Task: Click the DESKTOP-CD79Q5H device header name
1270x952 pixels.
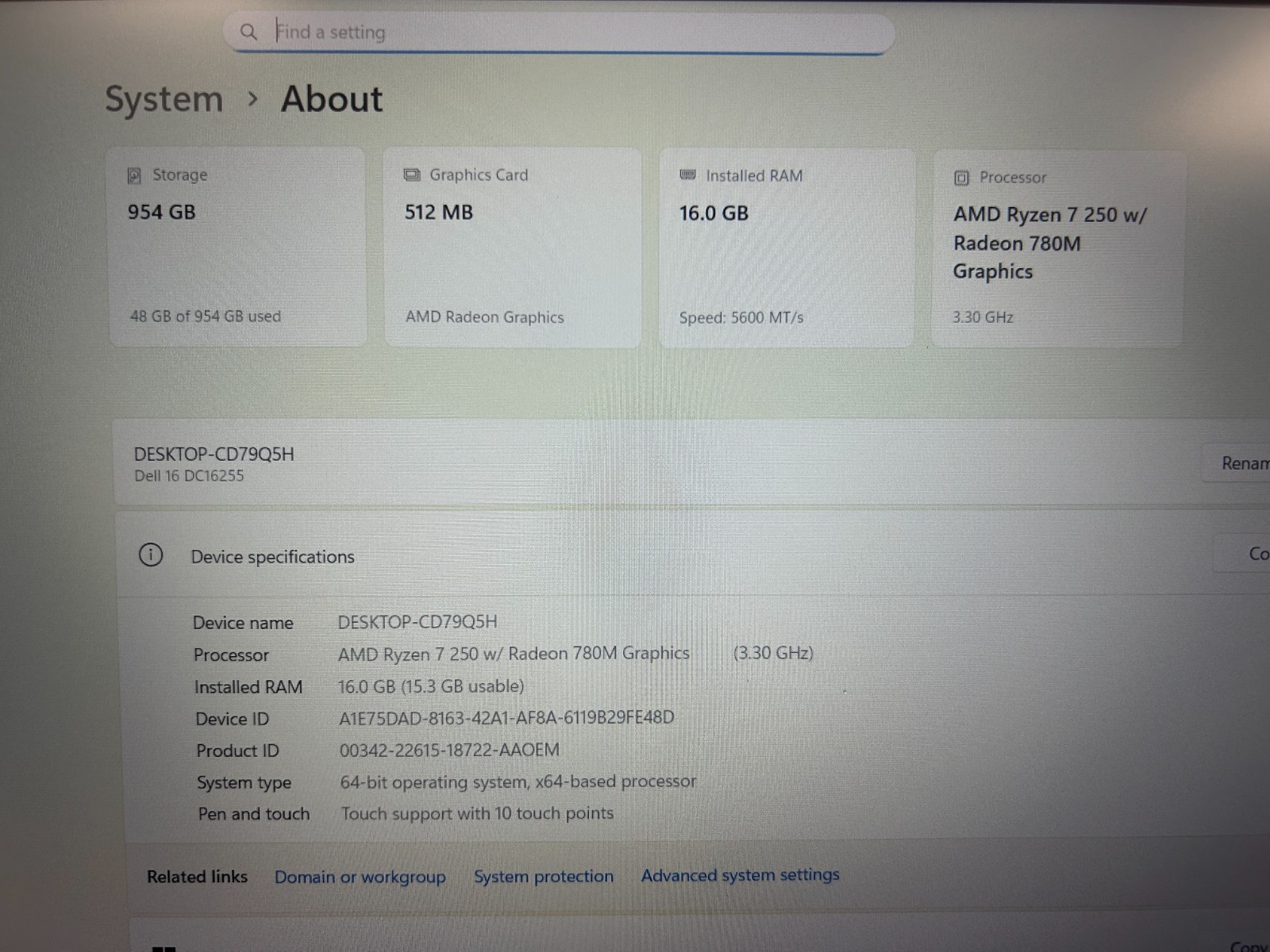Action: click(x=214, y=454)
